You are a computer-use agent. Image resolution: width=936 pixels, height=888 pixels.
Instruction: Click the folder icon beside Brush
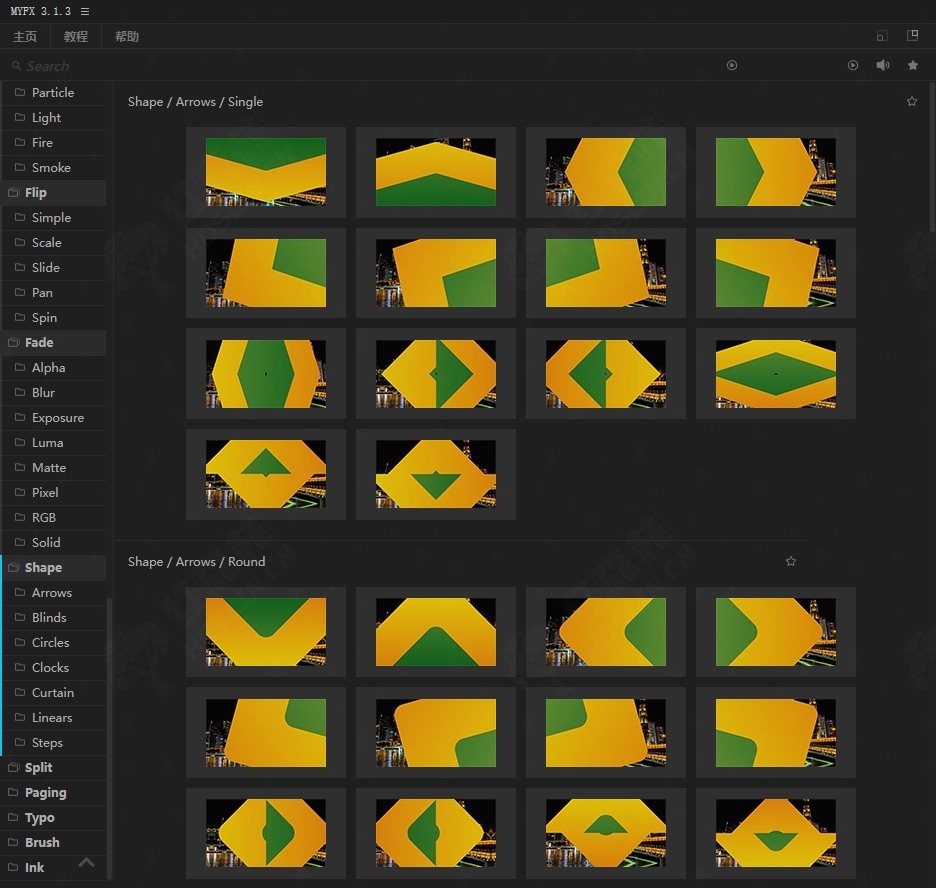point(13,842)
